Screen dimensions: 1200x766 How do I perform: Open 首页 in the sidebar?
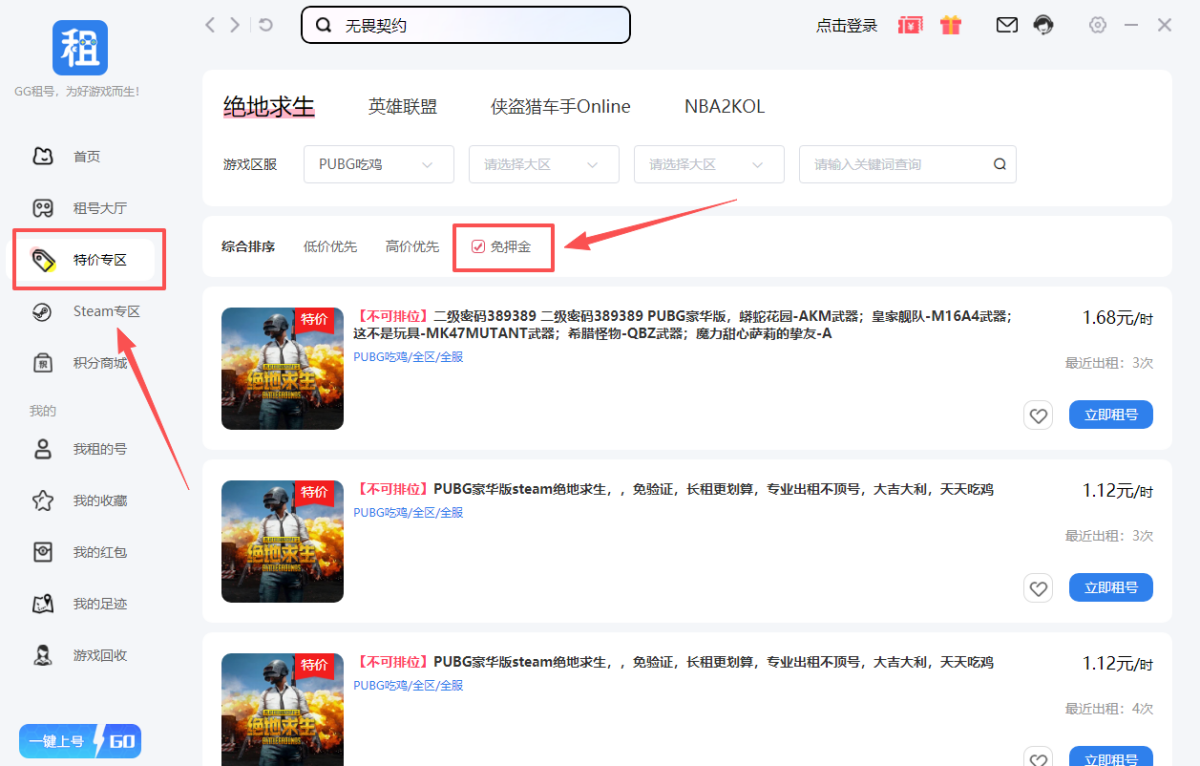pyautogui.click(x=88, y=156)
